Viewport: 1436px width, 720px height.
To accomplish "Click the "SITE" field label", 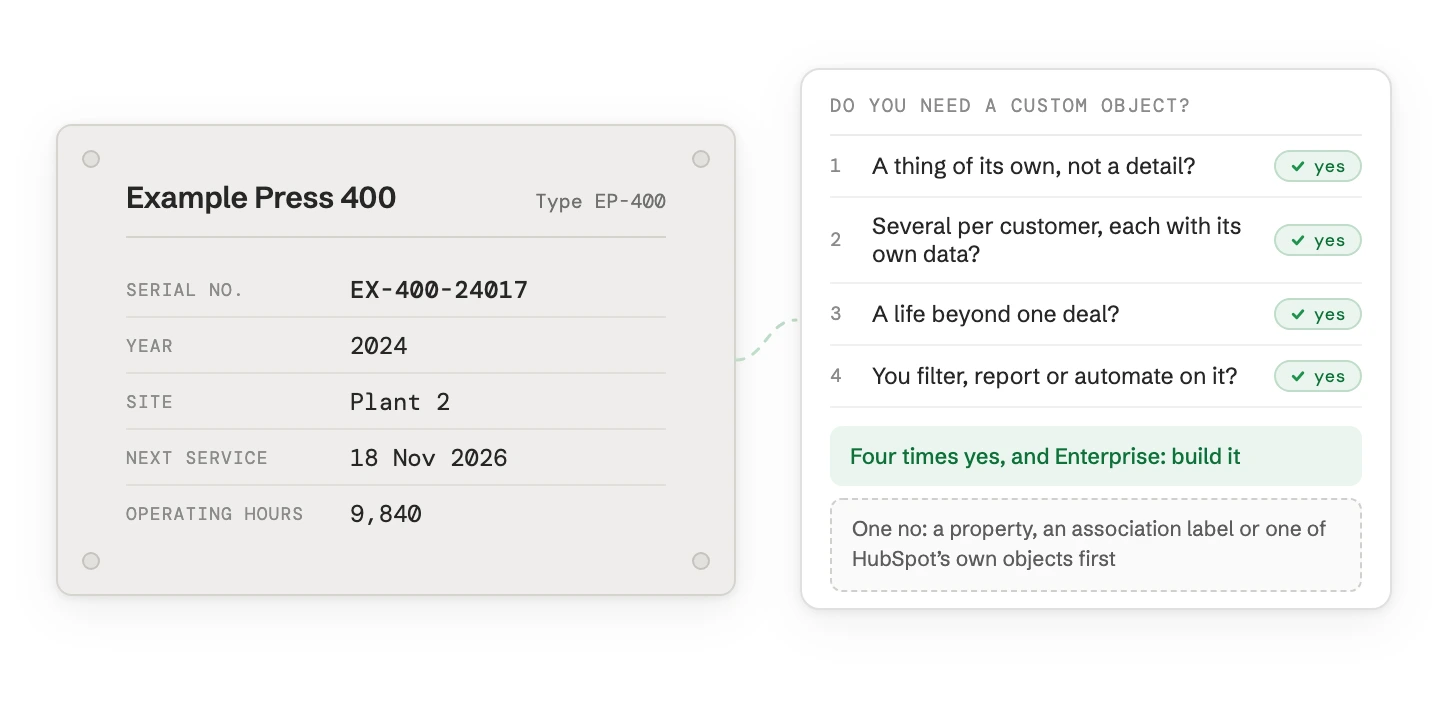I will pos(150,402).
